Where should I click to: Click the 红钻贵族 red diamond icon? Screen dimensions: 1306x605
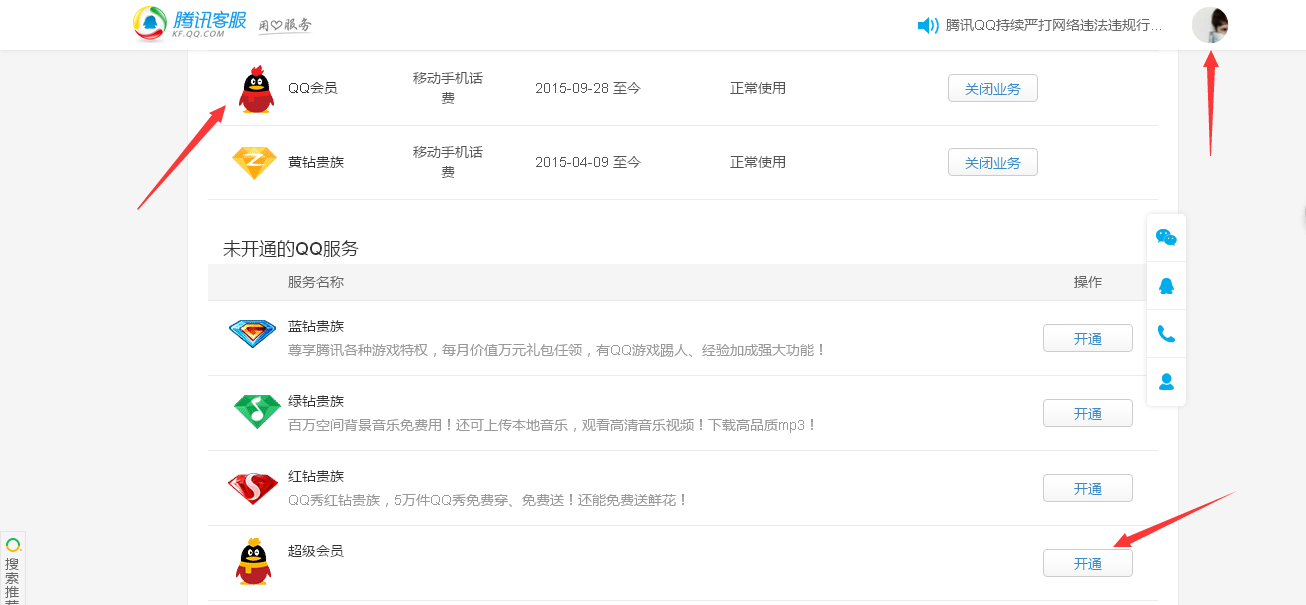coord(252,488)
